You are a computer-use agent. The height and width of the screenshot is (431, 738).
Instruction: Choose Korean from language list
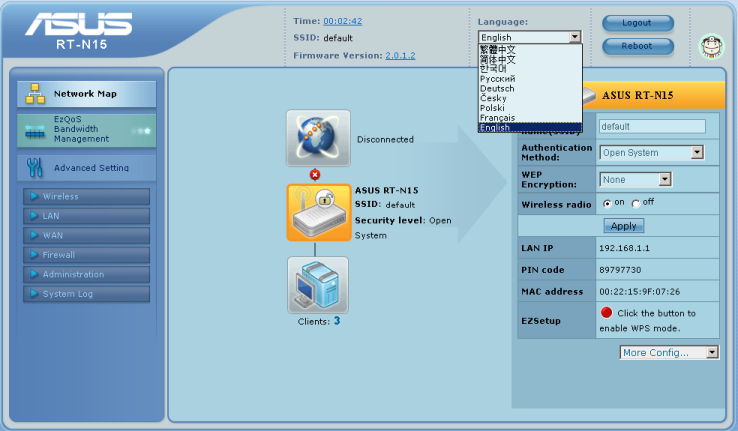[530, 69]
